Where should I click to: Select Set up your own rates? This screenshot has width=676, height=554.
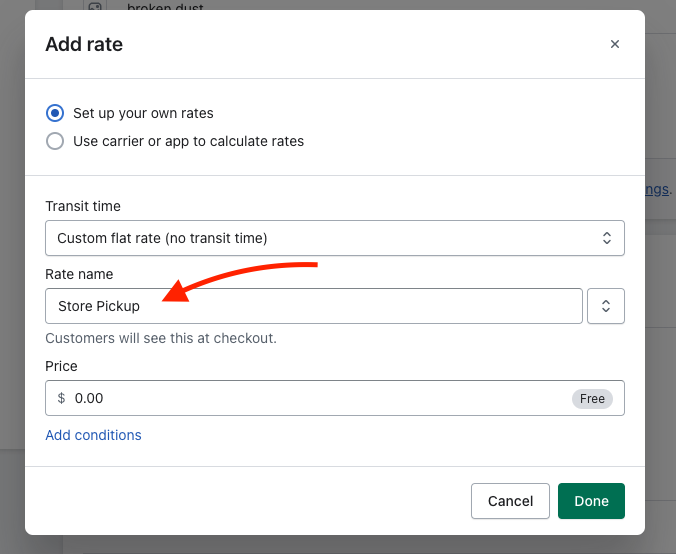55,113
